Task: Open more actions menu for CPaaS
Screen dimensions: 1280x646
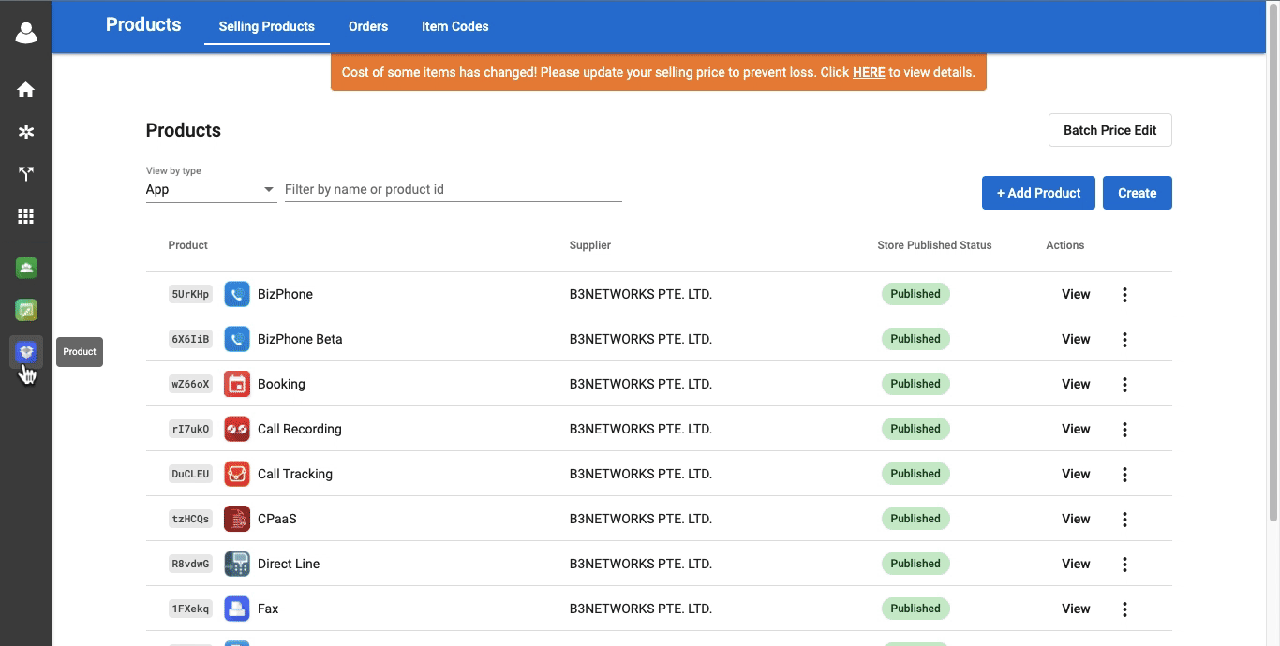Action: 1125,519
